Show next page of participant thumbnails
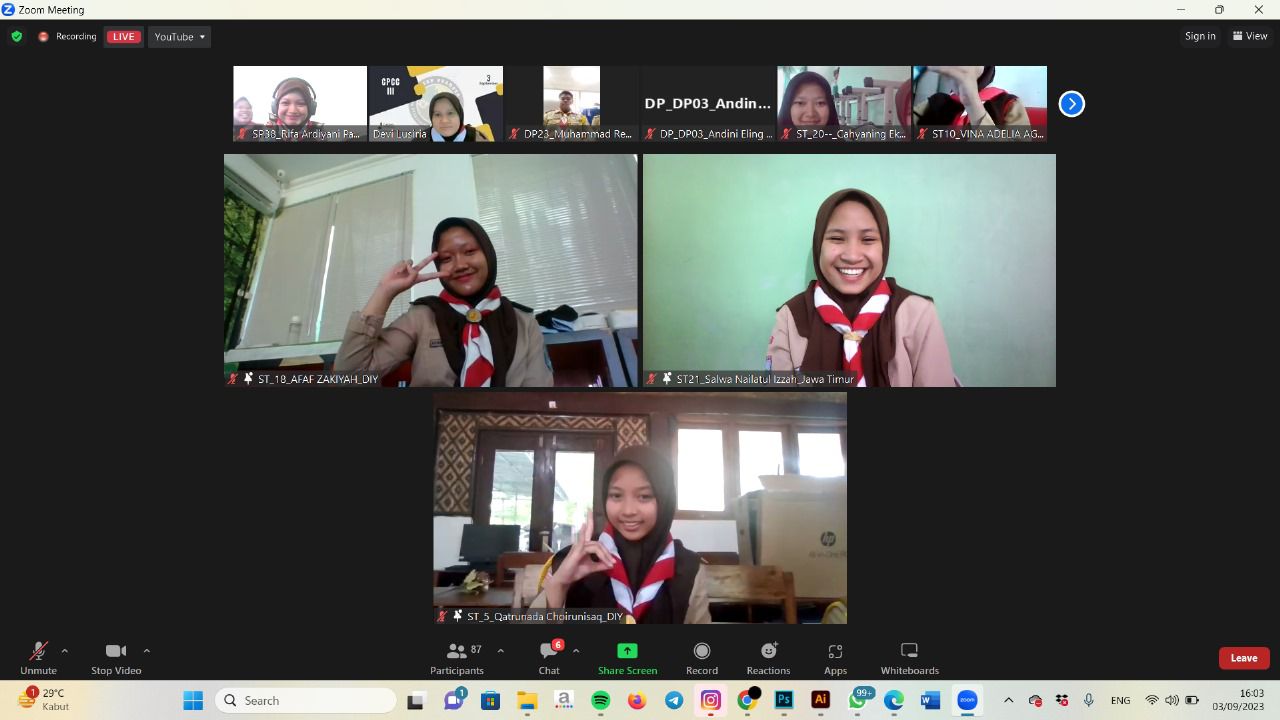Screen dimensions: 1280x720 1071,104
